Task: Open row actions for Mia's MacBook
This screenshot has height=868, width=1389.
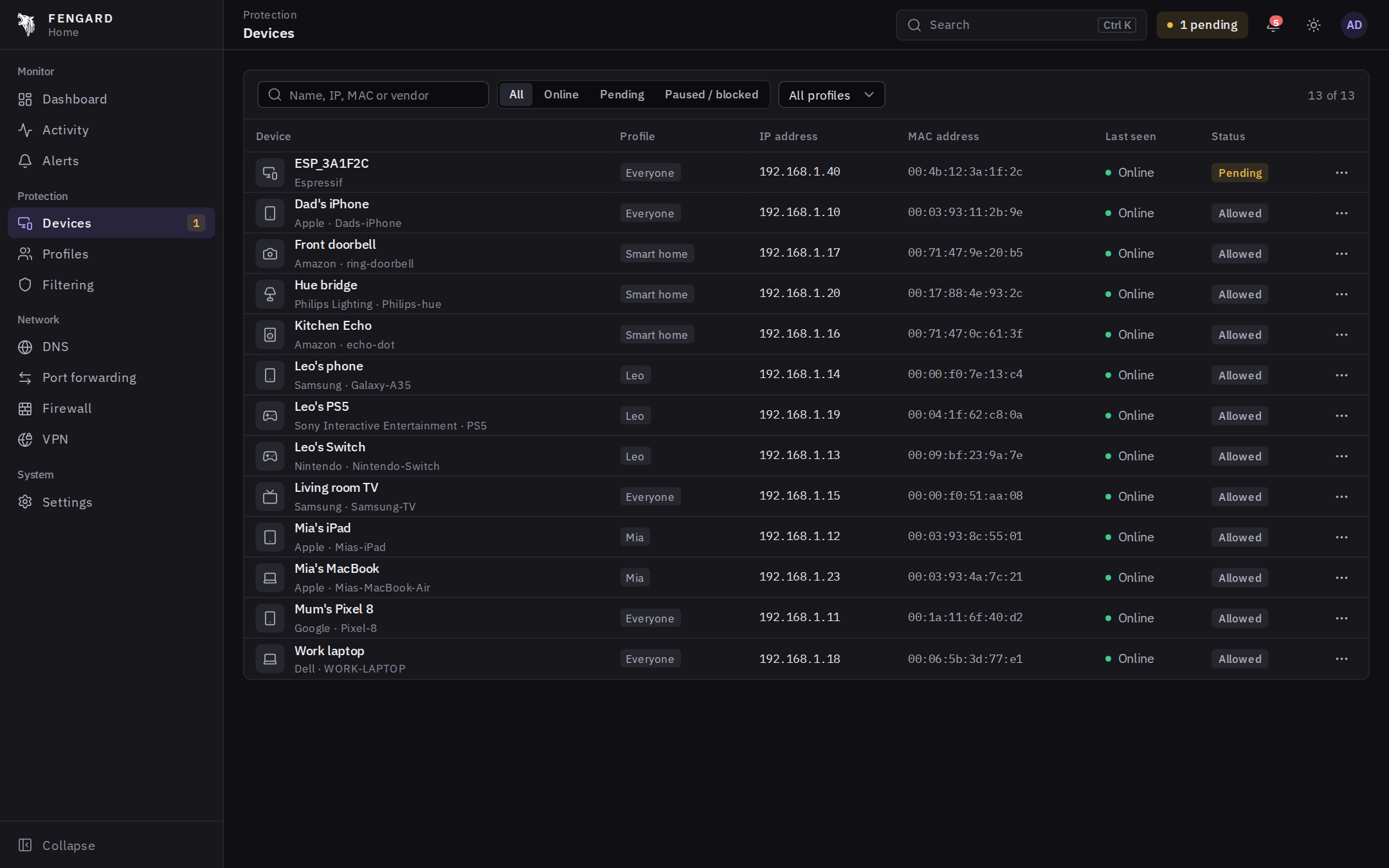Action: point(1341,577)
